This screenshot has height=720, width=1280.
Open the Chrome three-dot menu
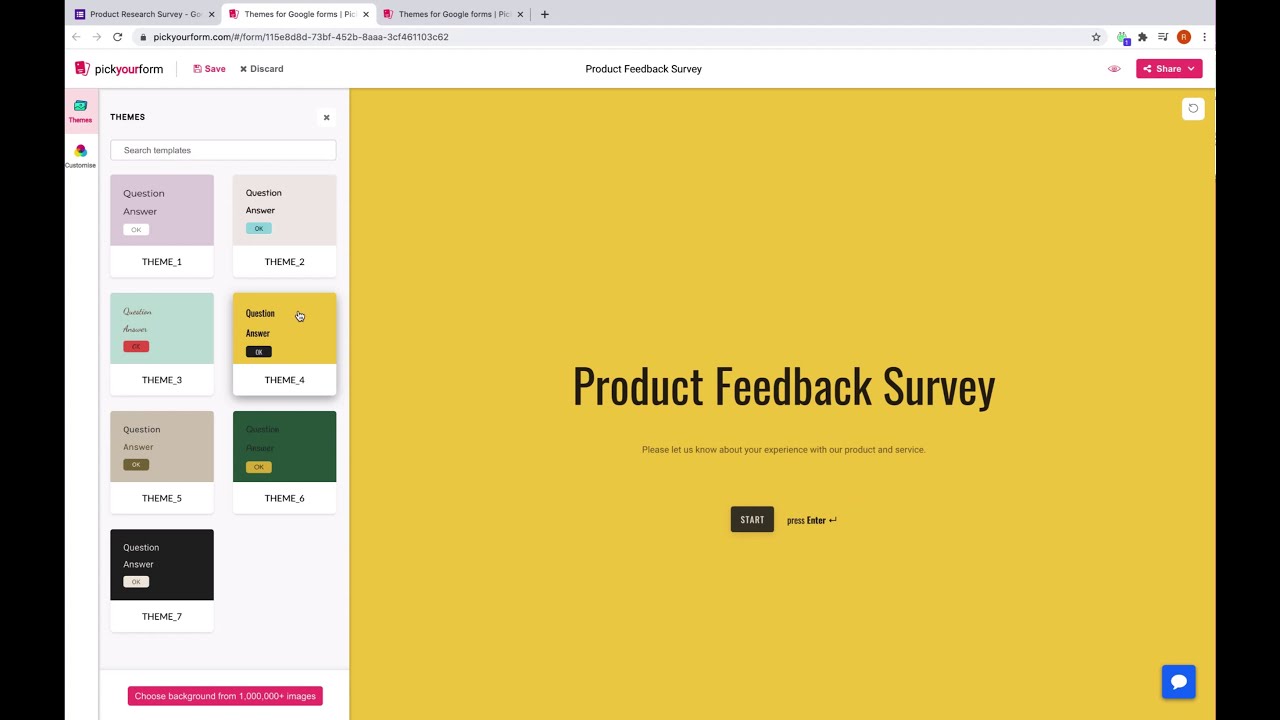tap(1204, 37)
